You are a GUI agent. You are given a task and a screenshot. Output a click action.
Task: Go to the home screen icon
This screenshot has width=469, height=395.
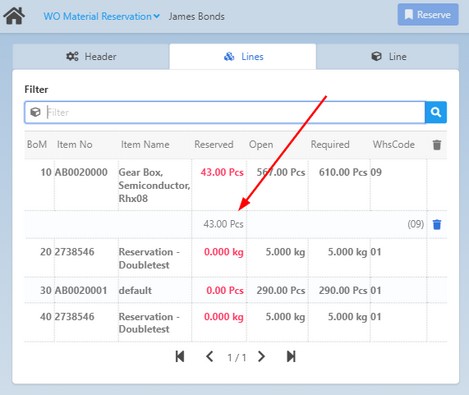tap(14, 16)
